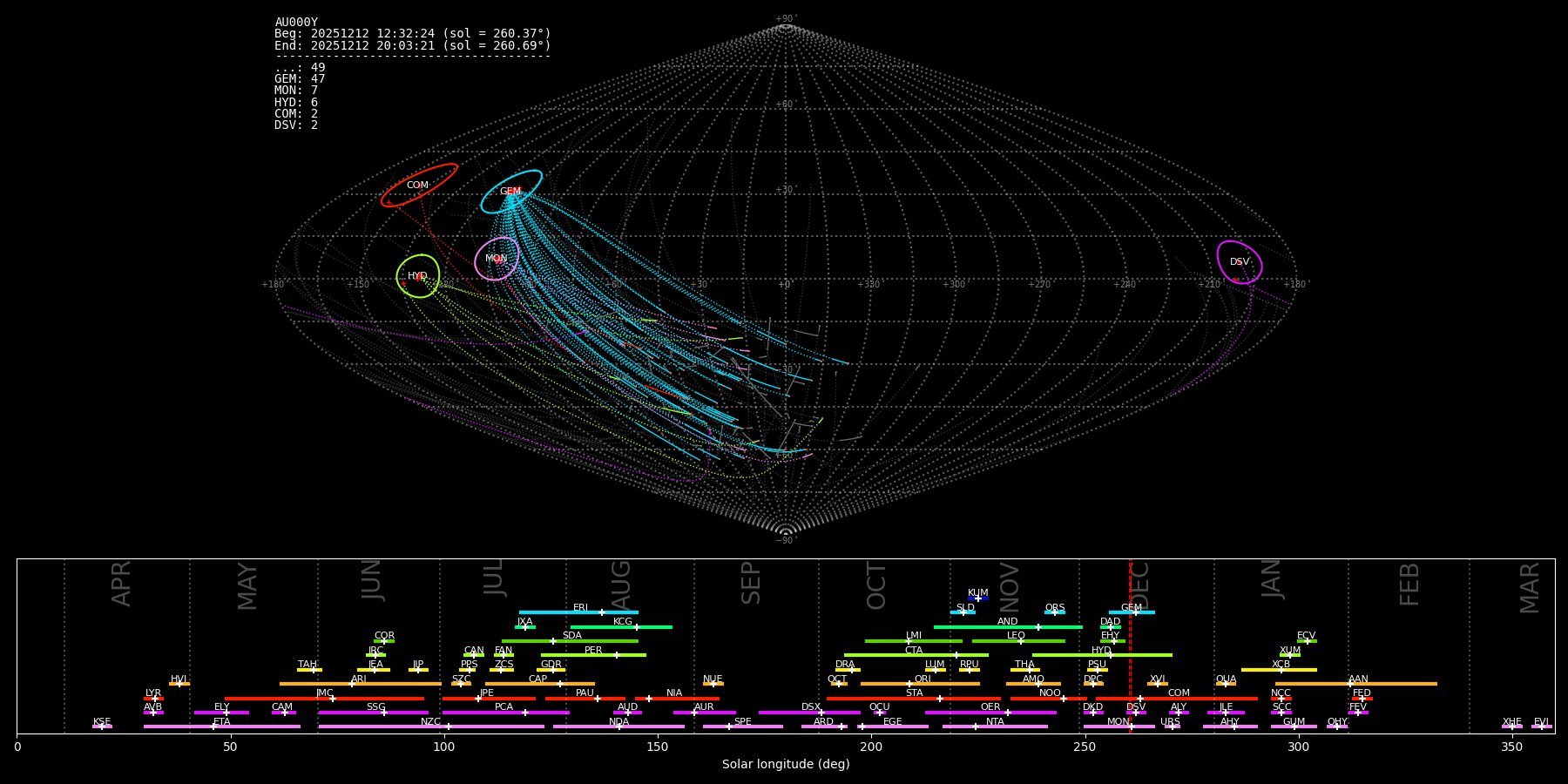Select the PER shower bar in timeline
1568x784 pixels.
coord(593,655)
